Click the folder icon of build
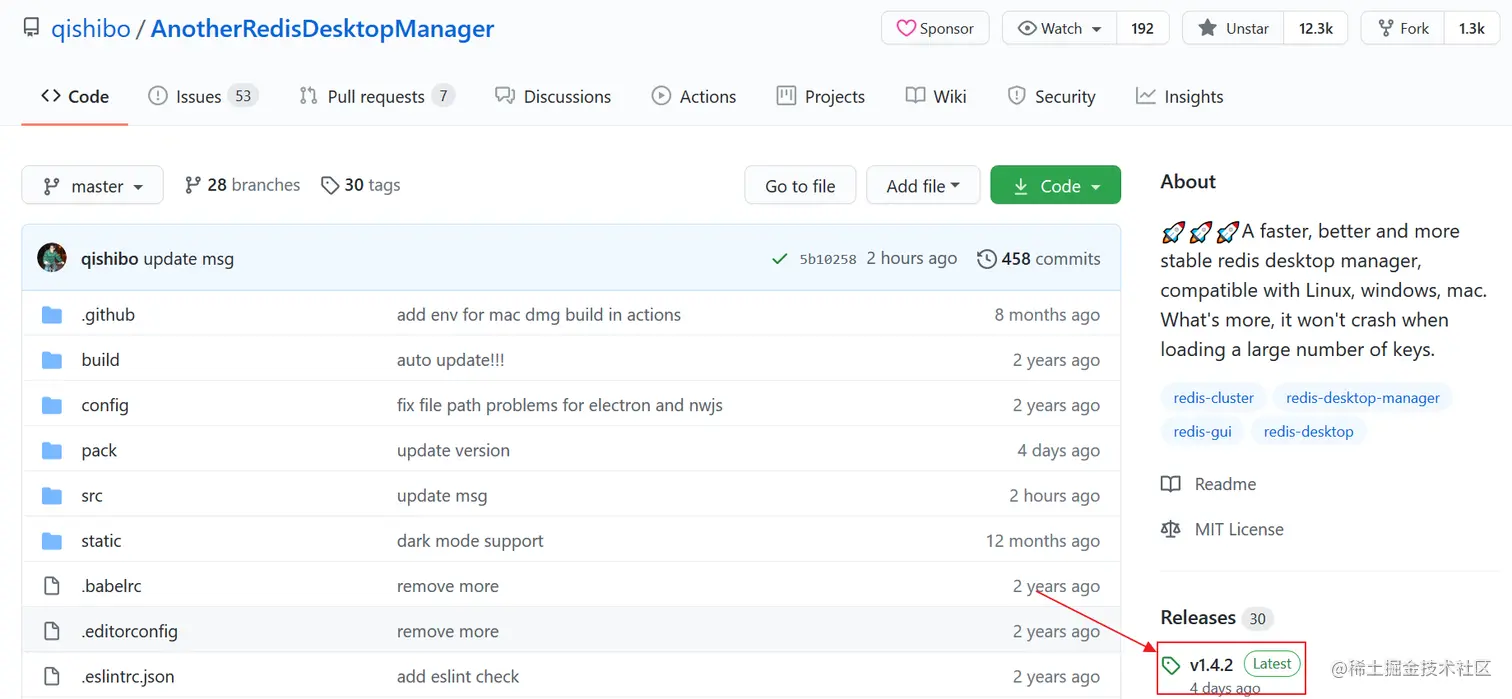Image resolution: width=1512 pixels, height=699 pixels. (x=52, y=360)
